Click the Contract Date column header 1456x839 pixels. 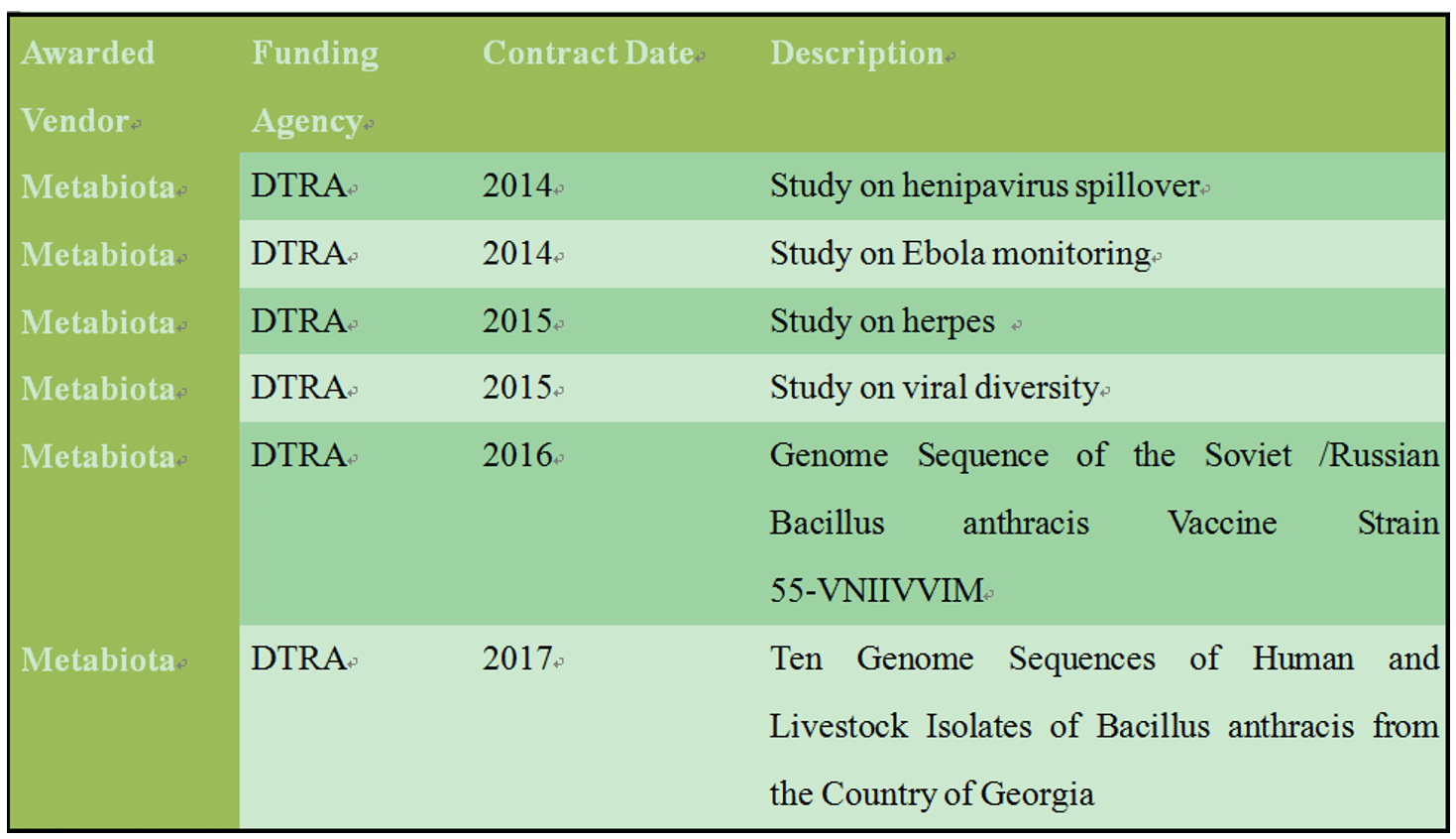tap(588, 54)
